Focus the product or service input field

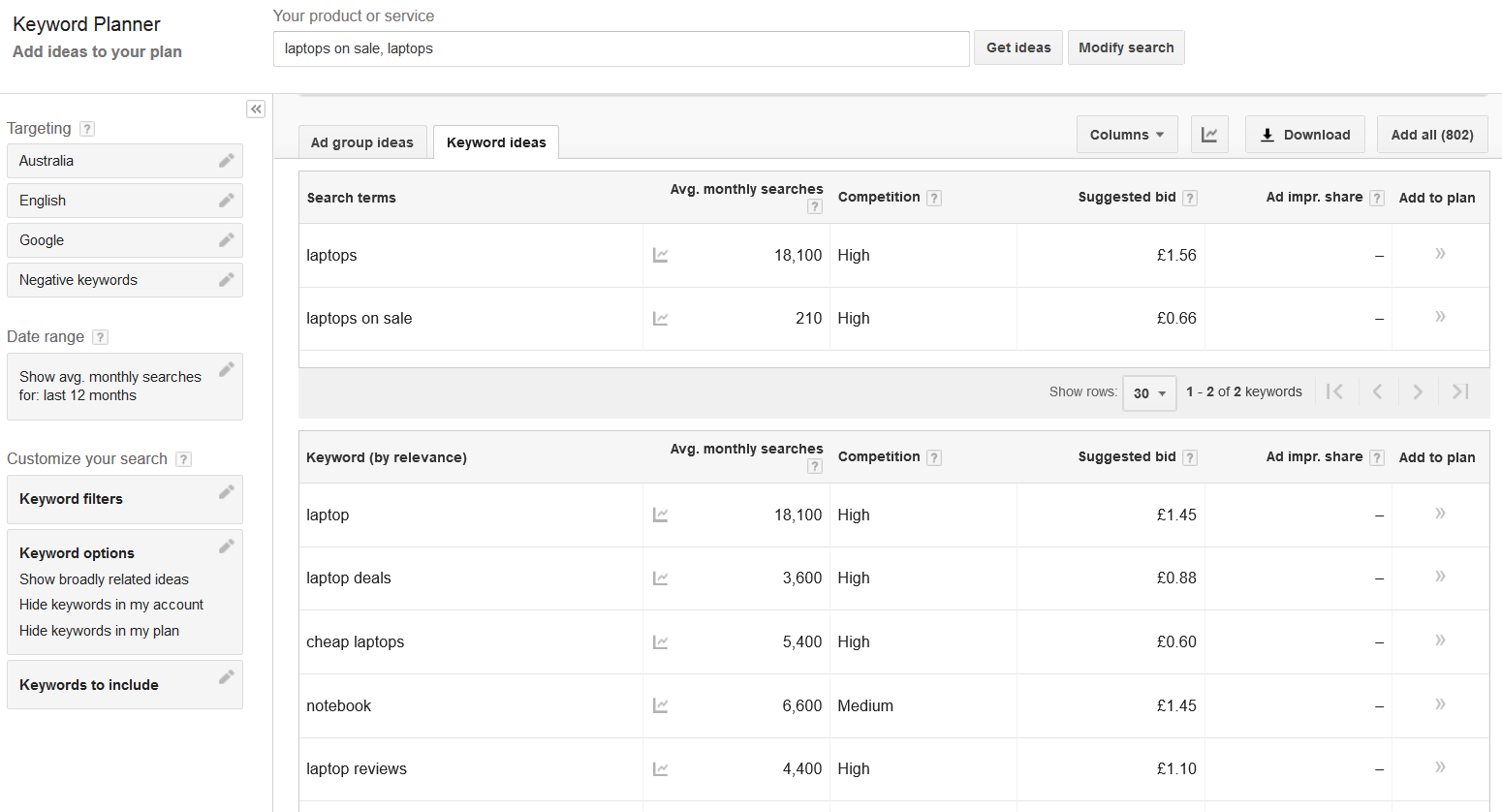(621, 48)
